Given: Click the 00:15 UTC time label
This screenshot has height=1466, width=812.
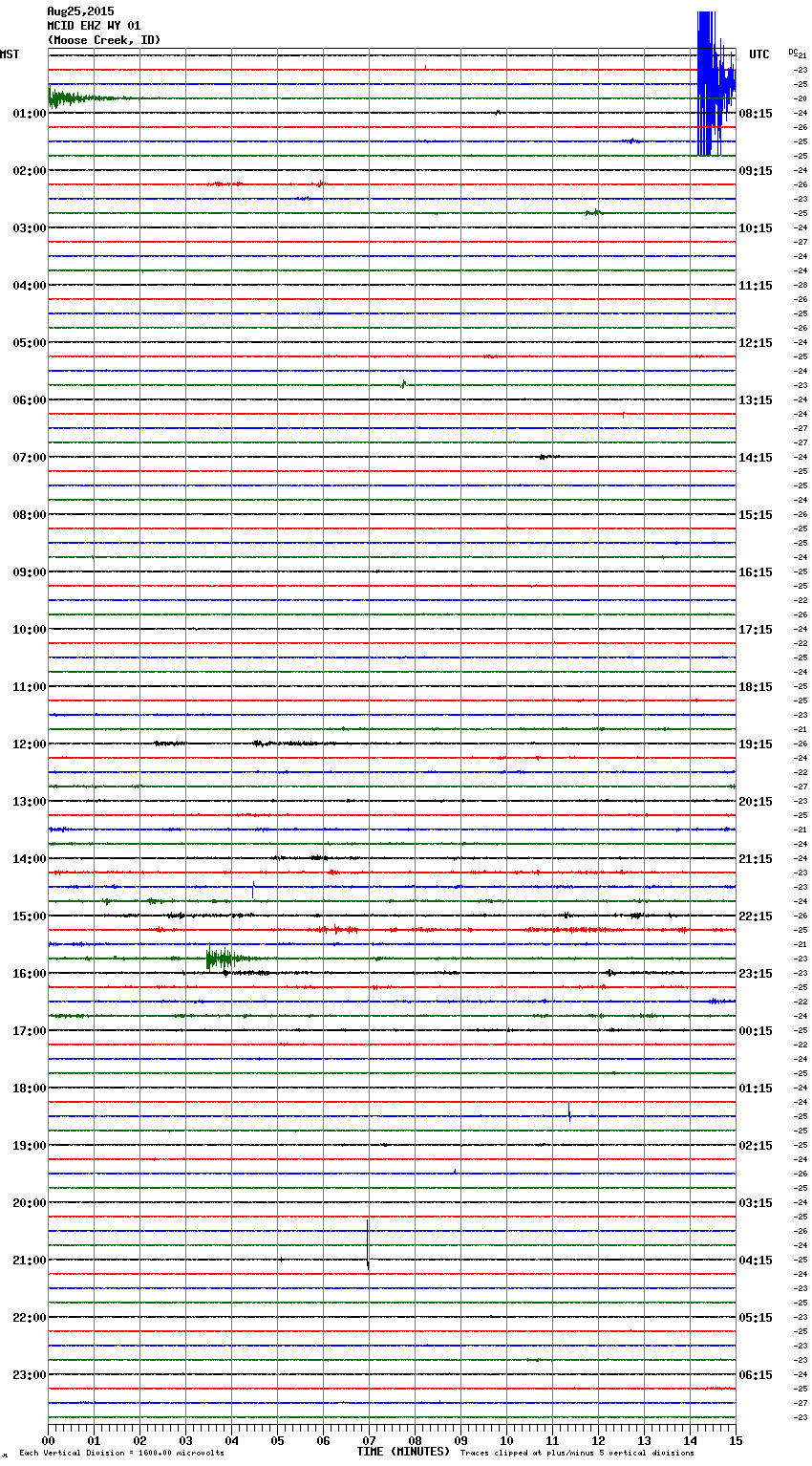Looking at the screenshot, I should [756, 1031].
